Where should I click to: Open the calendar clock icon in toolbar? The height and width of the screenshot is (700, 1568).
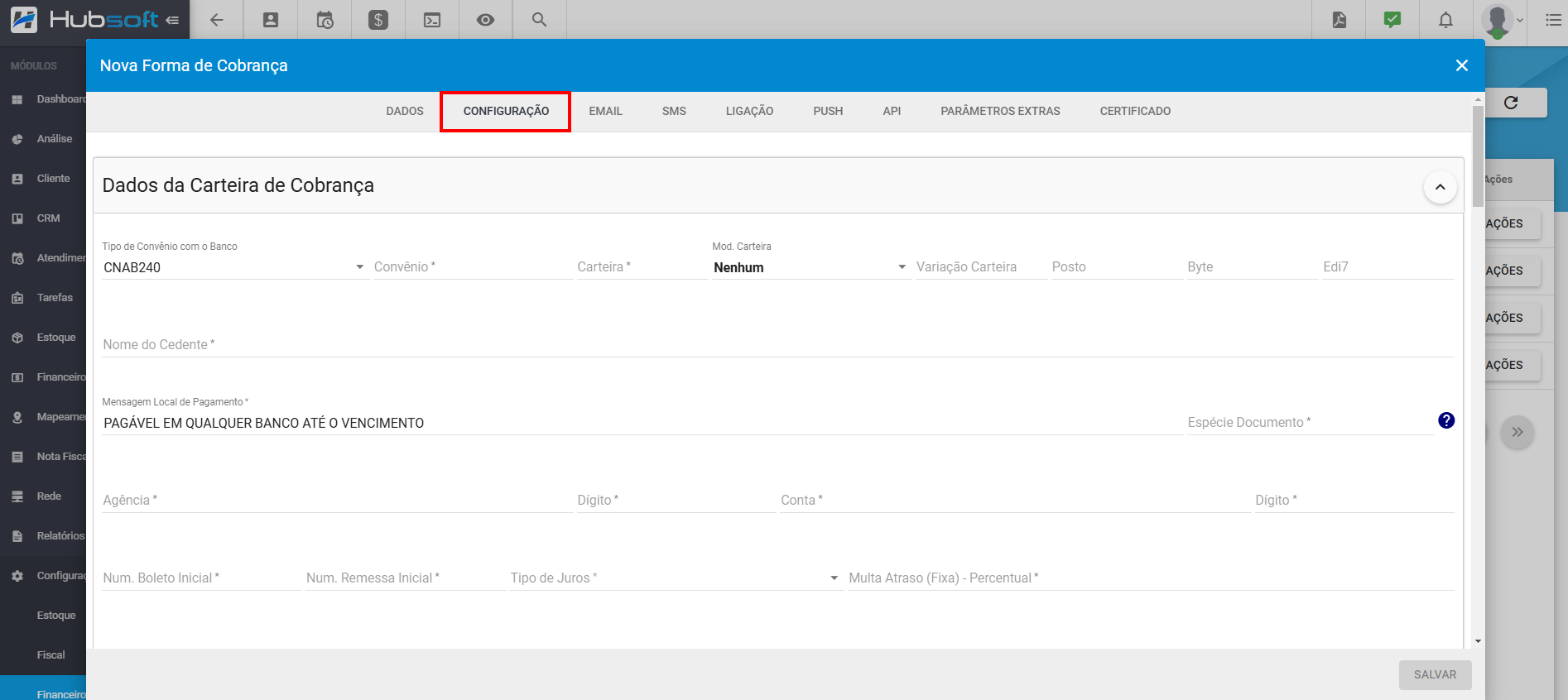(x=325, y=20)
